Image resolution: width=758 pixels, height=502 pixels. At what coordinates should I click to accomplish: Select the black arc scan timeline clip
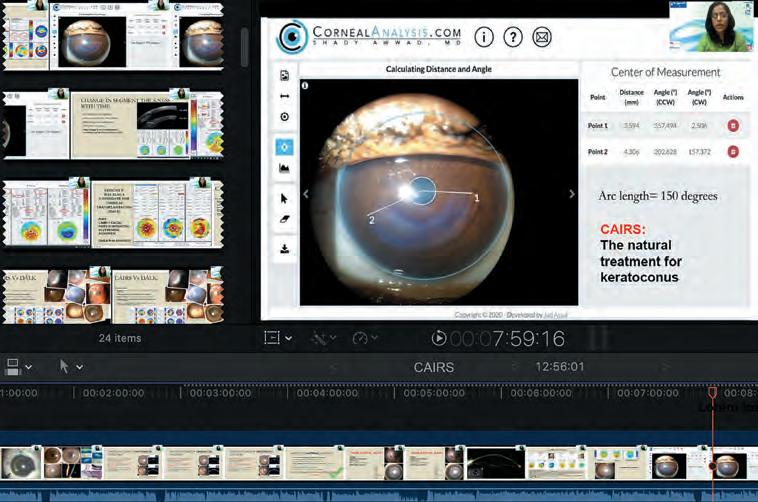click(495, 463)
